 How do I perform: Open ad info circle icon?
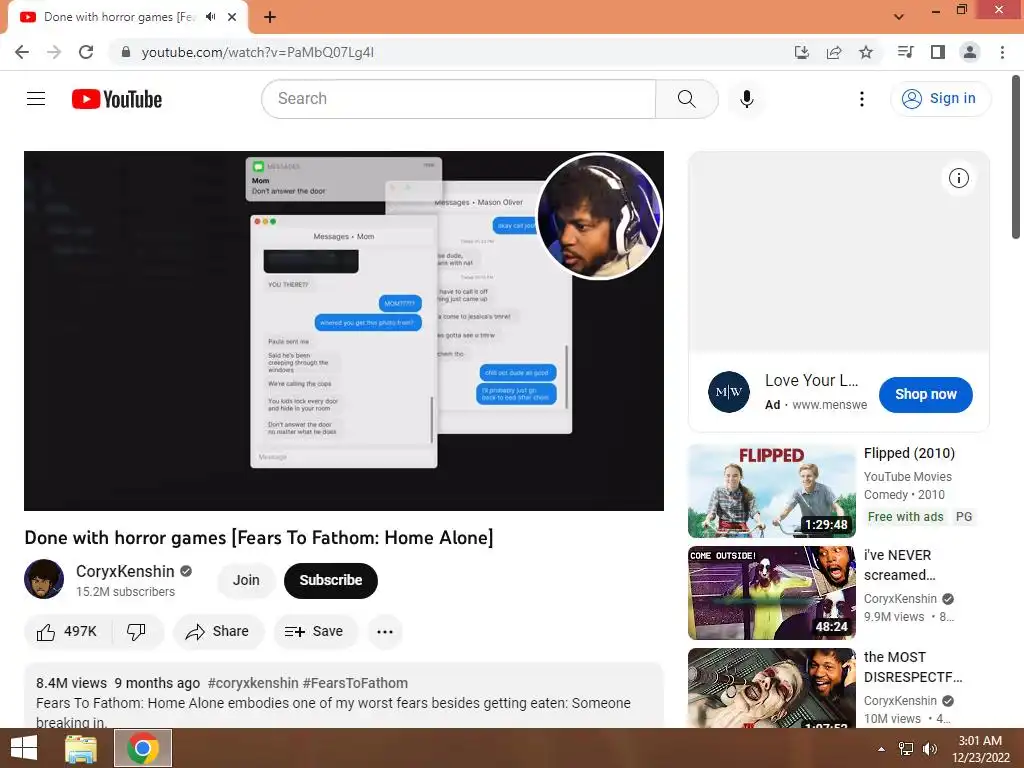[x=958, y=178]
